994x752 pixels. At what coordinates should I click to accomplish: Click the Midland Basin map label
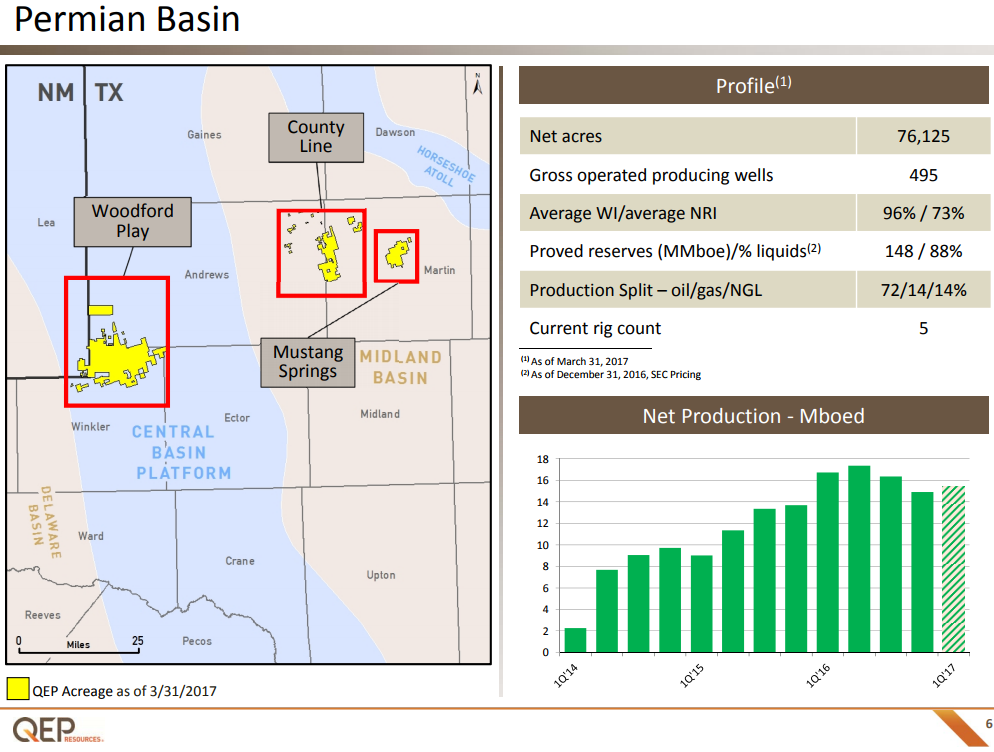[400, 367]
